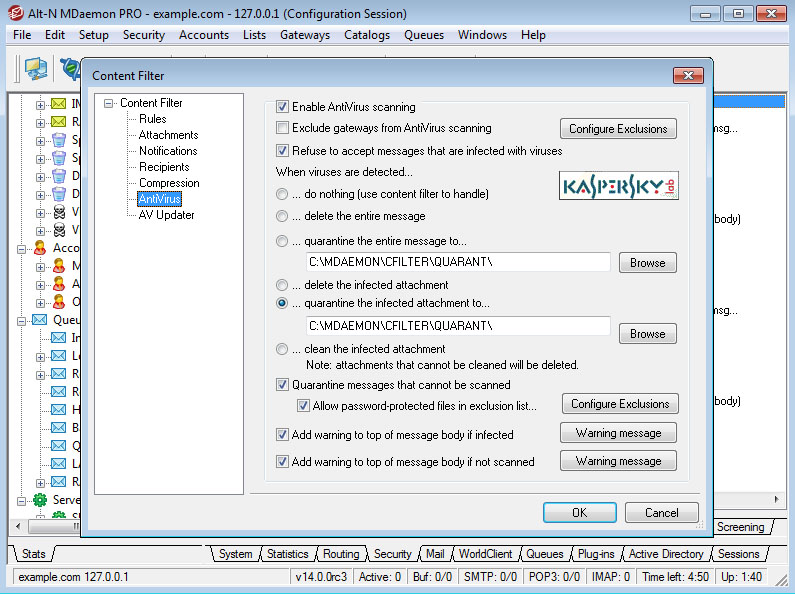Select the delete the entire message option
The height and width of the screenshot is (594, 795).
pos(283,216)
